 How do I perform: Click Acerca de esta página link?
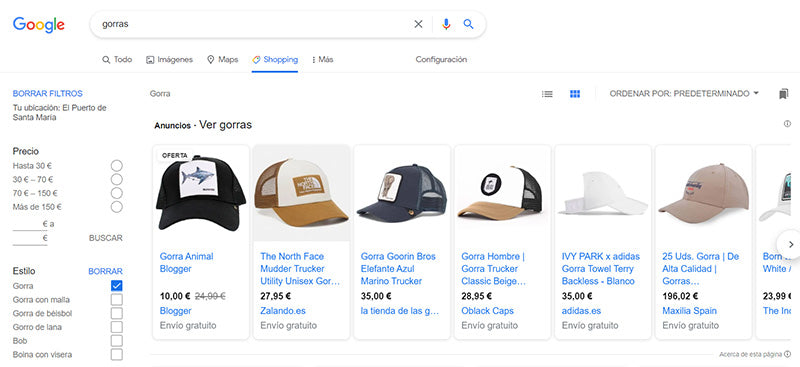tap(751, 354)
